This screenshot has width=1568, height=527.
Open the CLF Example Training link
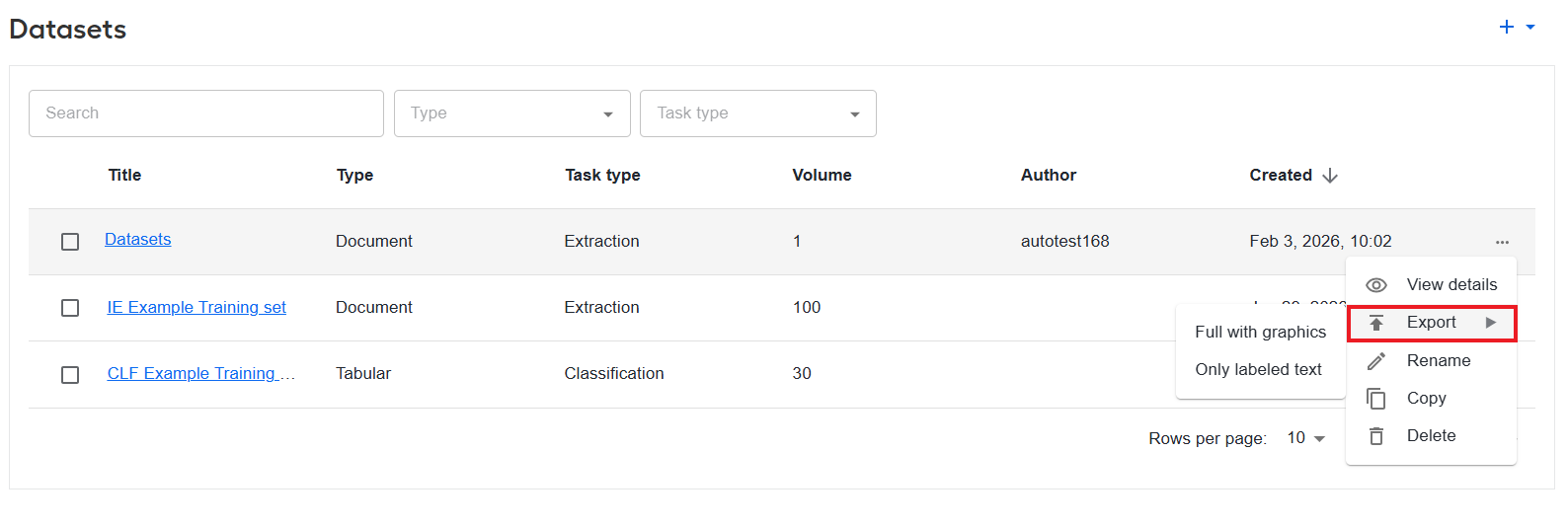(201, 374)
